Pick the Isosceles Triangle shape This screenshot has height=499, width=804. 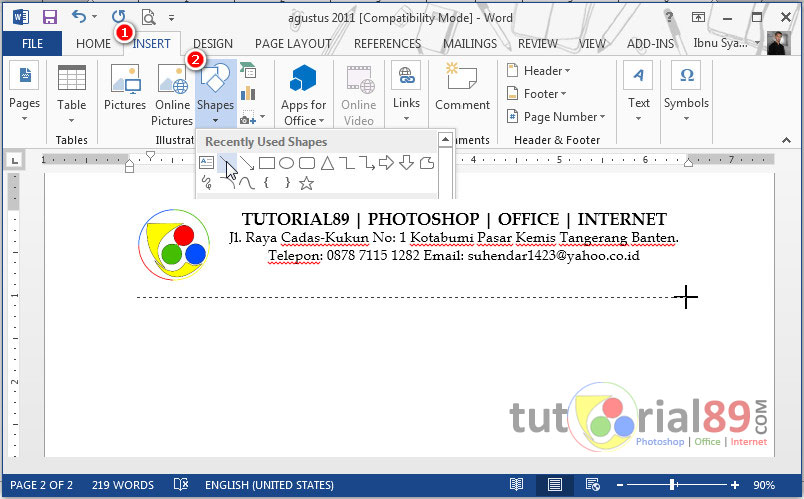pyautogui.click(x=327, y=164)
